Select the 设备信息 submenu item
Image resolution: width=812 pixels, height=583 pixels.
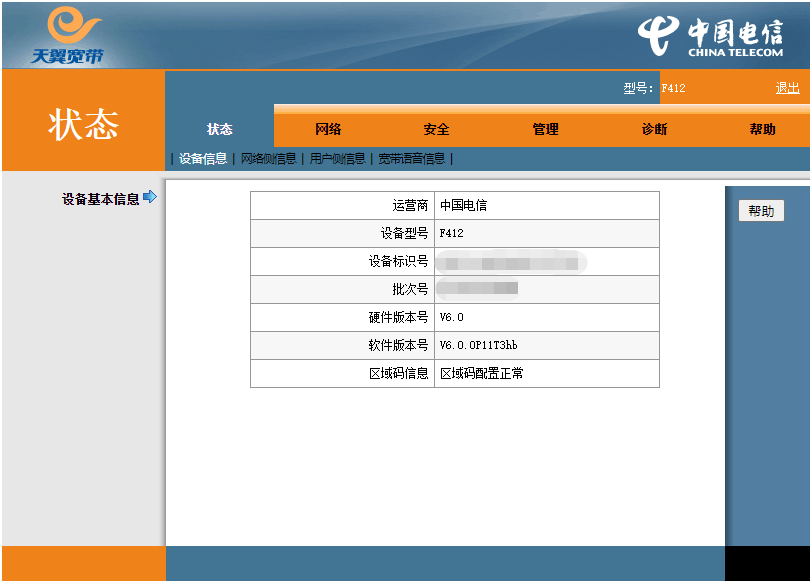tap(203, 158)
